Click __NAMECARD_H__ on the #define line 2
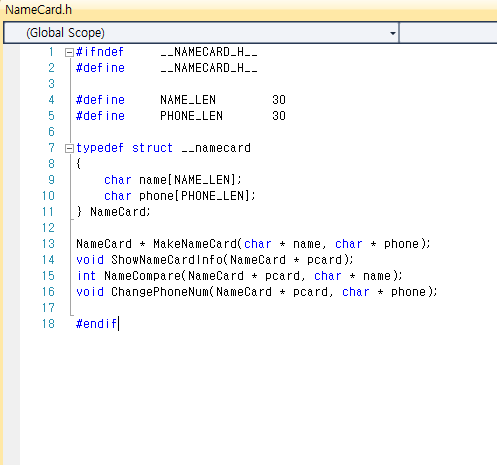 (209, 68)
